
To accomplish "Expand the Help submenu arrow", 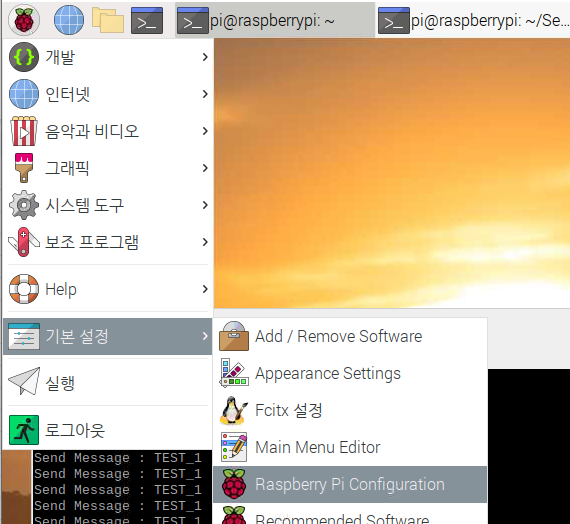I will click(205, 289).
